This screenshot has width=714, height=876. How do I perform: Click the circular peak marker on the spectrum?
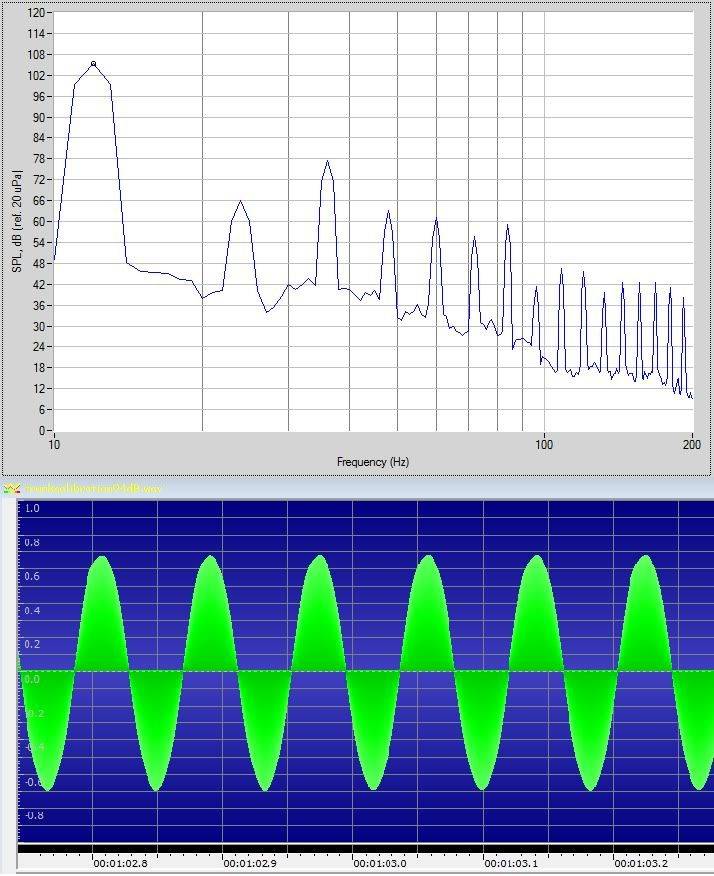pyautogui.click(x=93, y=64)
